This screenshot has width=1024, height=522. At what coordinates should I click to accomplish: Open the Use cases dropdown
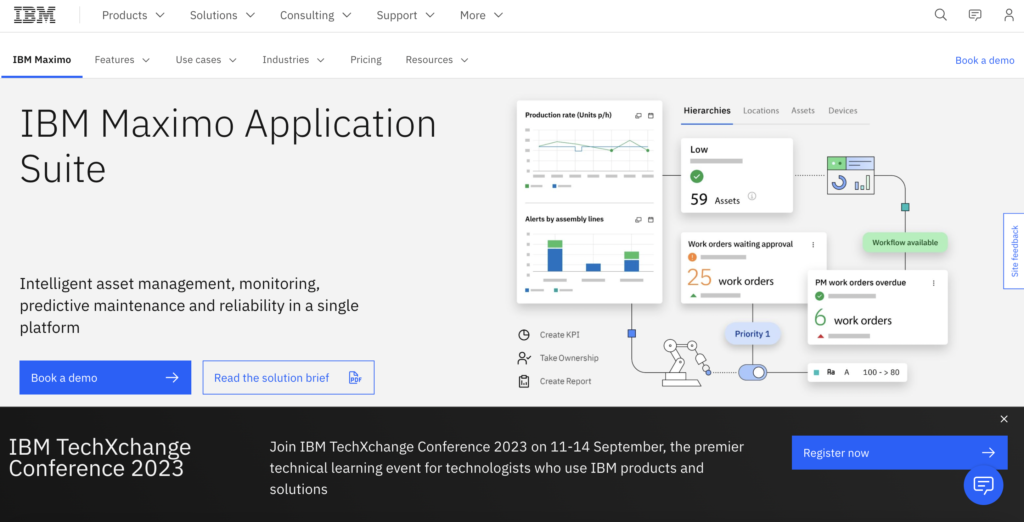point(206,59)
